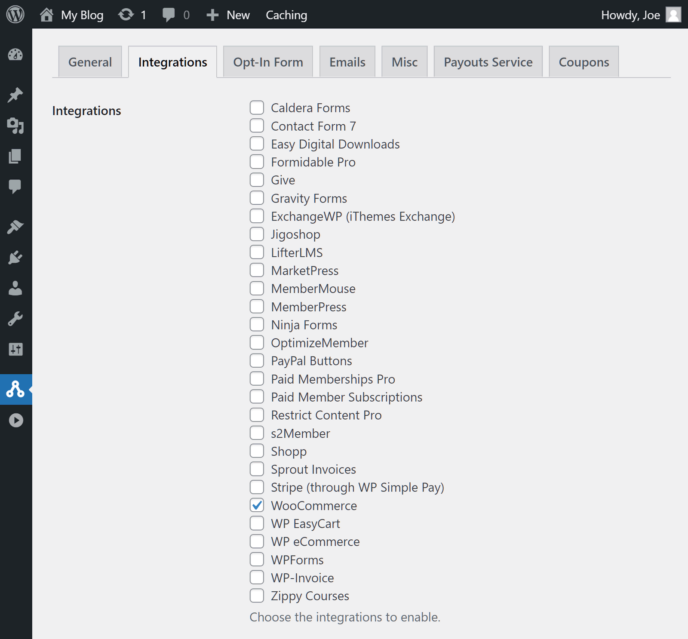The image size is (688, 639).
Task: Tick the Contact Form 7 checkbox
Action: [257, 126]
